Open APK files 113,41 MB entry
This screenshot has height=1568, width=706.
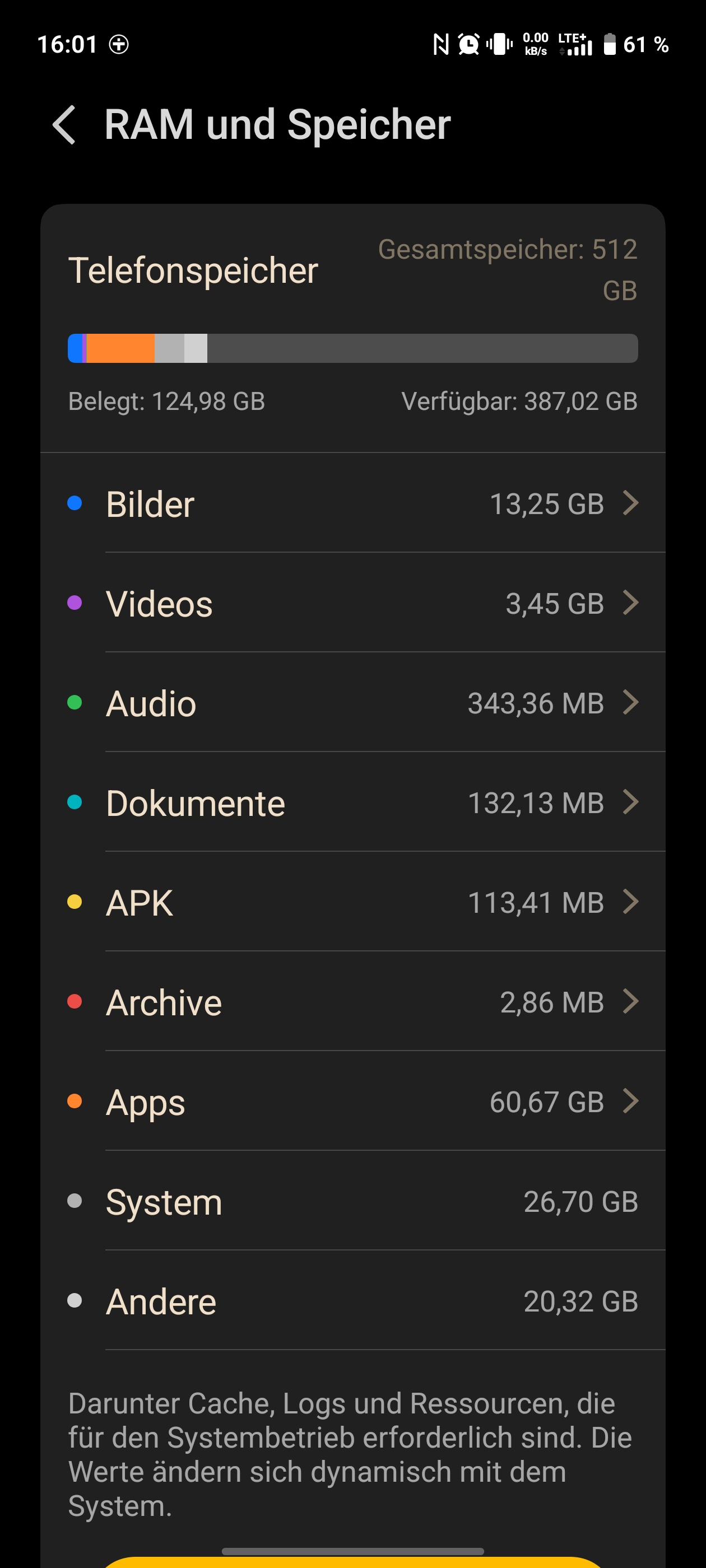352,902
